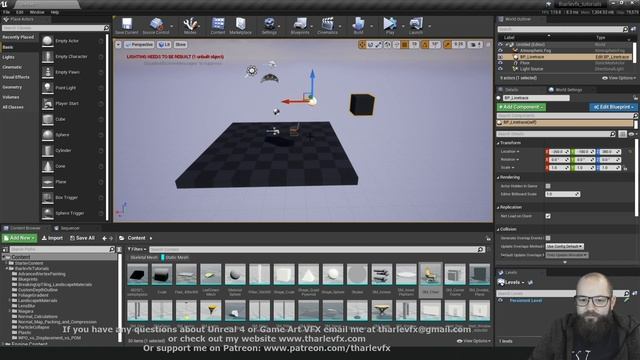This screenshot has width=640, height=360.
Task: Click the Edit Blueprint button
Action: click(x=613, y=107)
